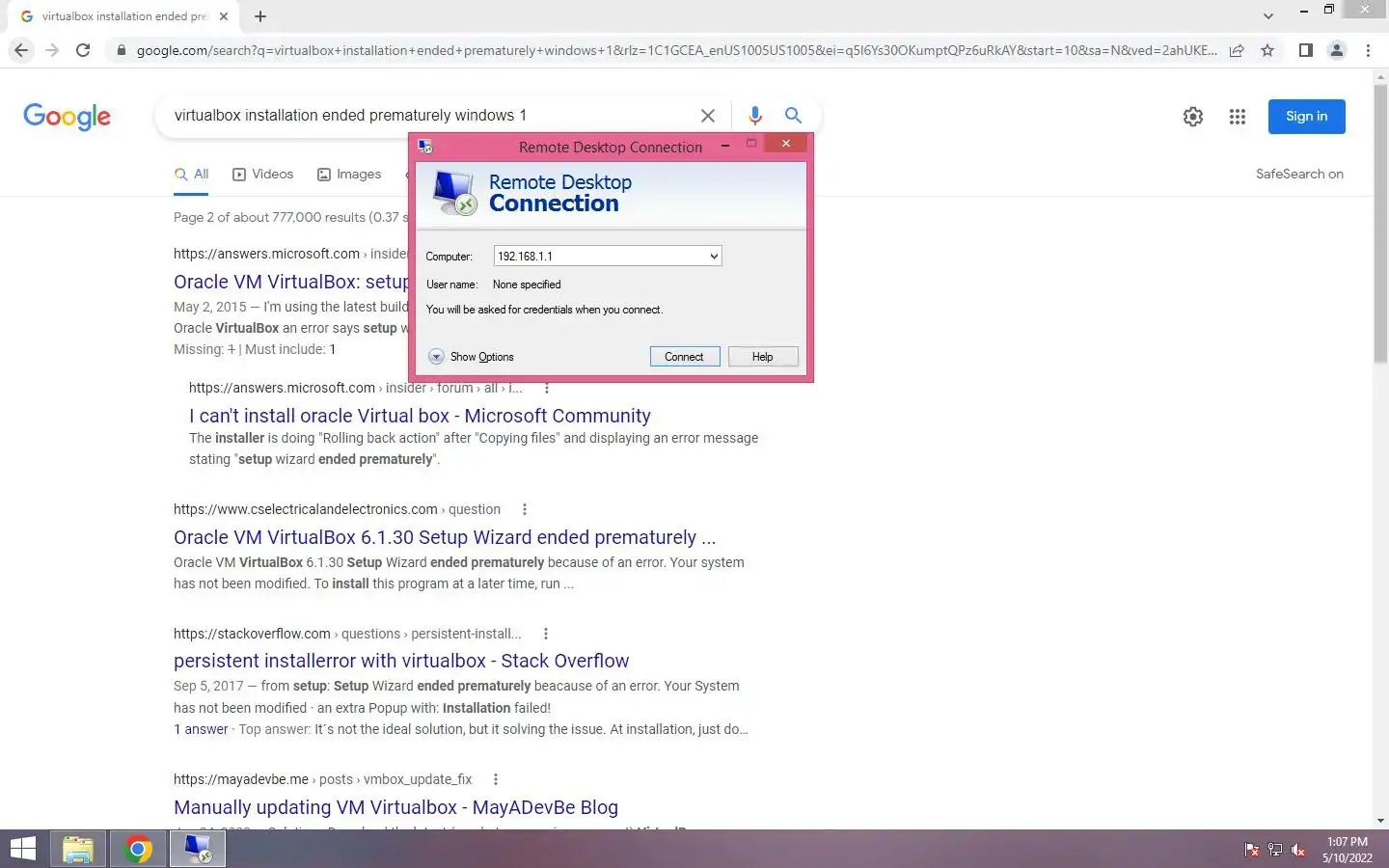The image size is (1389, 868).
Task: Click the Remote Desktop title bar icon
Action: coord(424,147)
